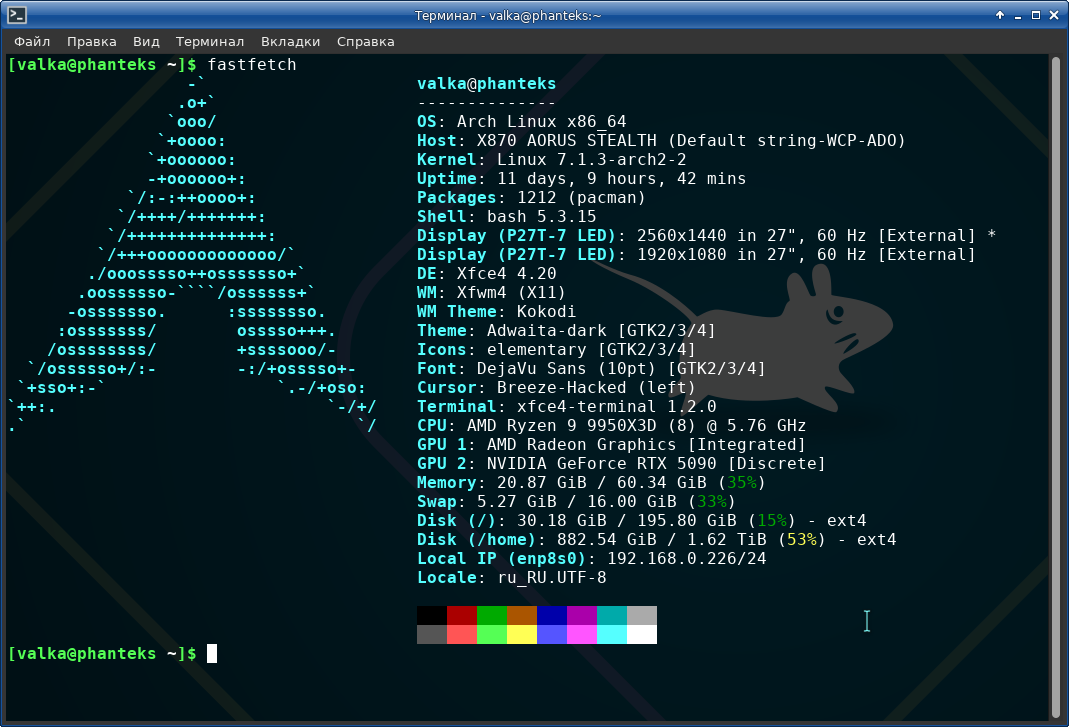Click the 'Disk (/)' usage line
This screenshot has height=727, width=1069.
[642, 521]
